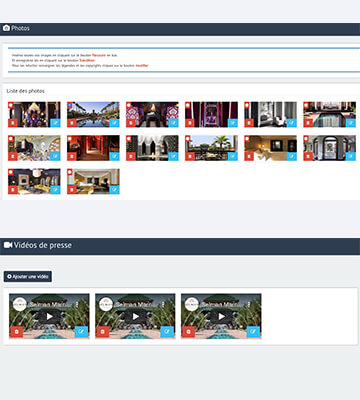
Task: Edit the beige room with framed pictures photo
Action: coord(292,156)
